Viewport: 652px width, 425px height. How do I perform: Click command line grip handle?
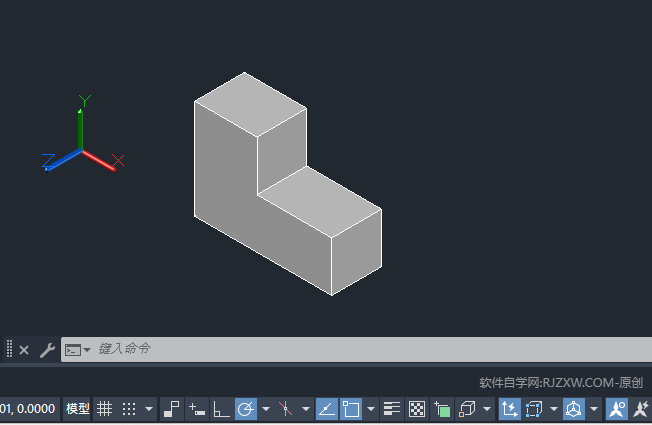pyautogui.click(x=9, y=348)
